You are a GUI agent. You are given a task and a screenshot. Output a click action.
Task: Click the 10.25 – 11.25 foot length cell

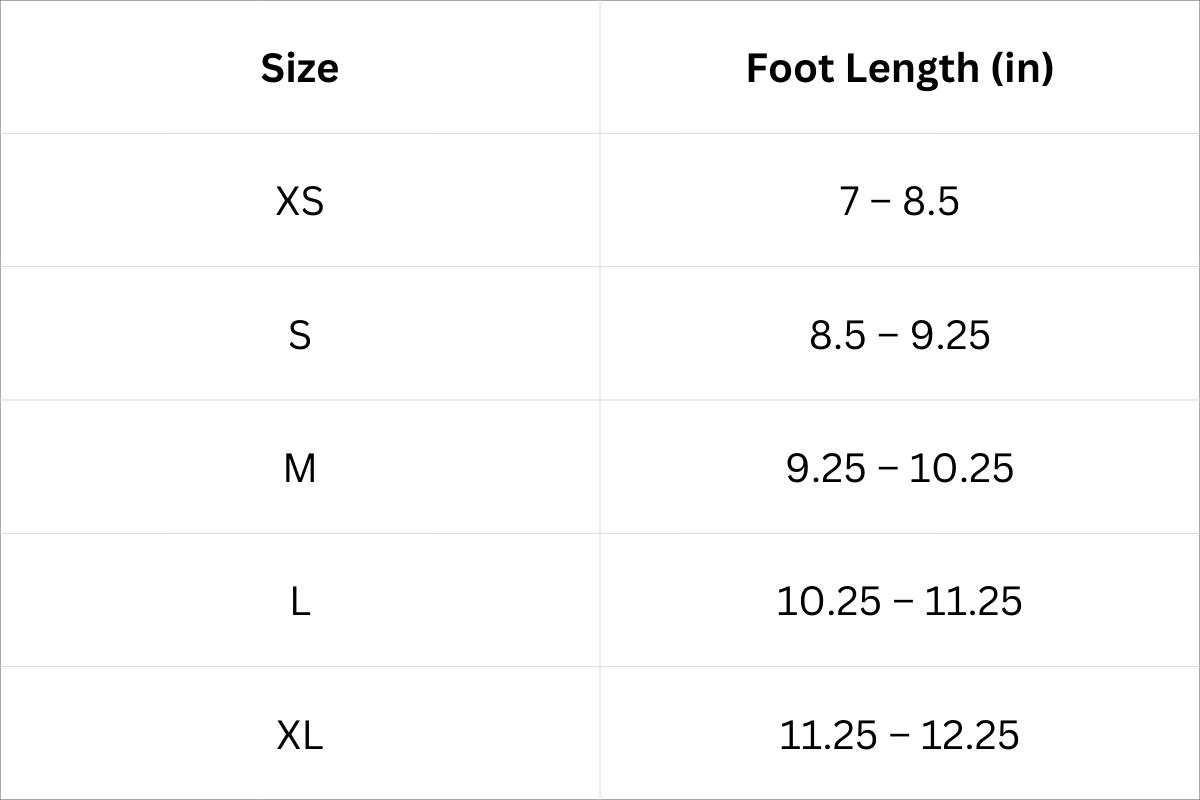[x=900, y=601]
